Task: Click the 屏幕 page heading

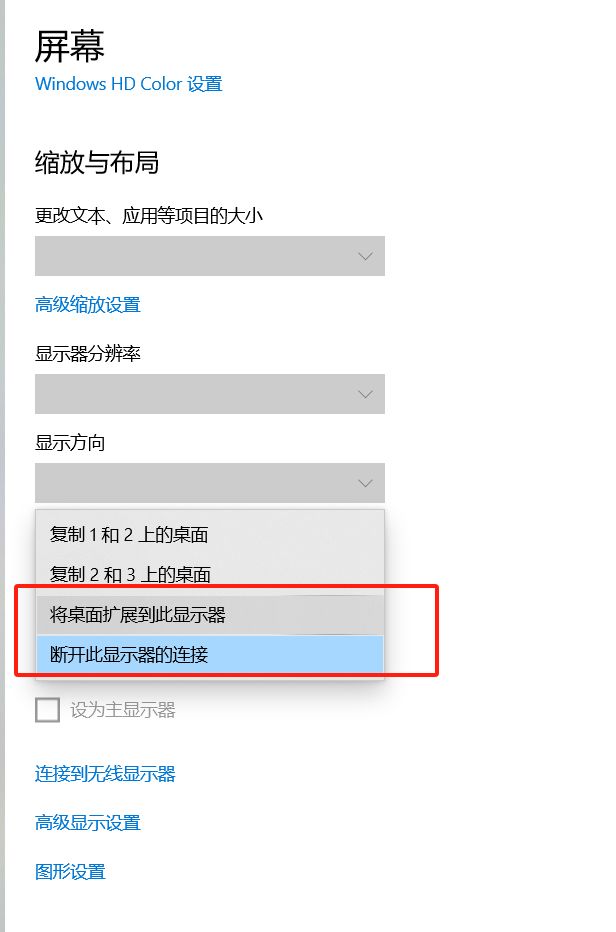Action: (x=69, y=45)
